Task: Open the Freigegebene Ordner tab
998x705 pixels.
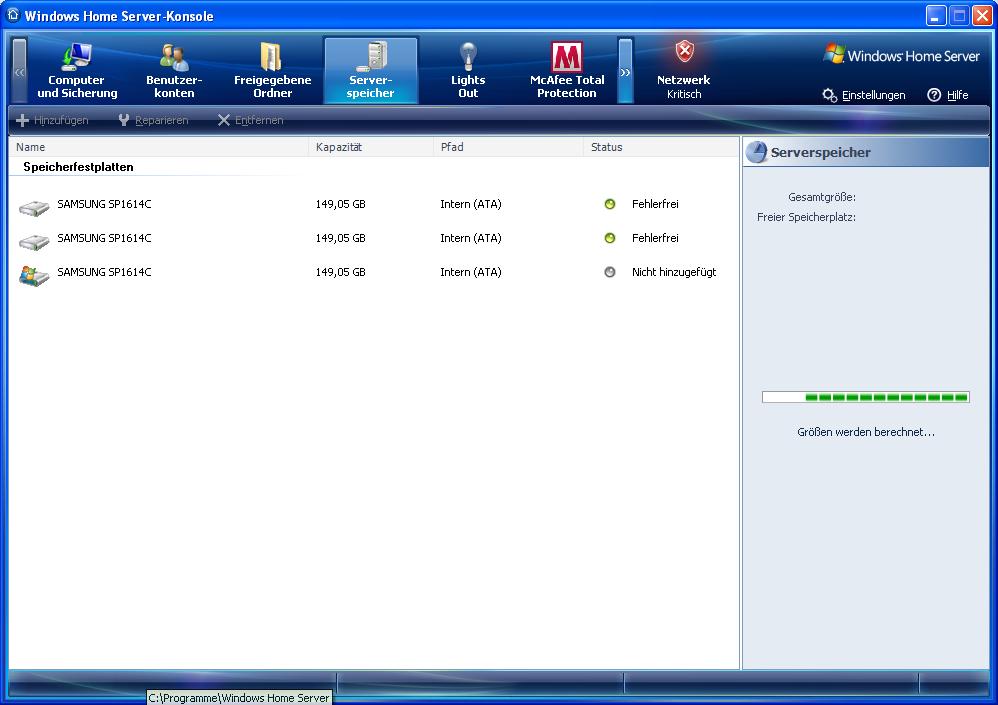Action: (x=272, y=71)
